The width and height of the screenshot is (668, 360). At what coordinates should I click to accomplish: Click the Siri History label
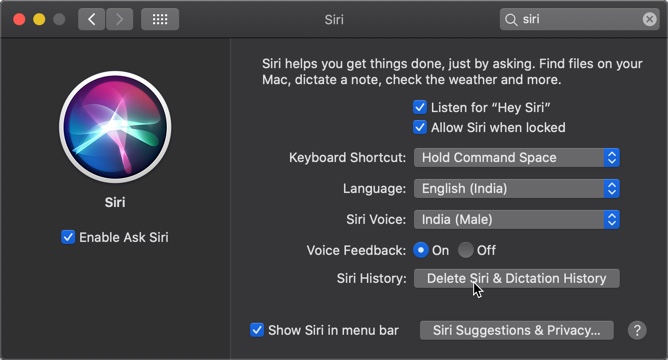coord(371,278)
